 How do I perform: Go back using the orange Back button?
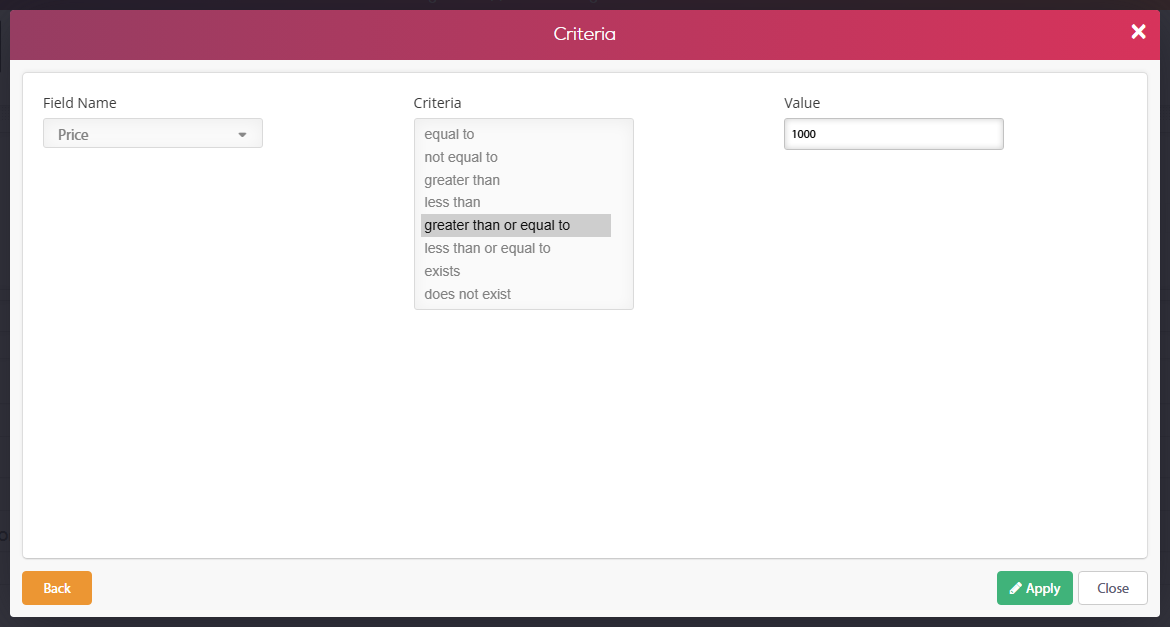point(57,588)
